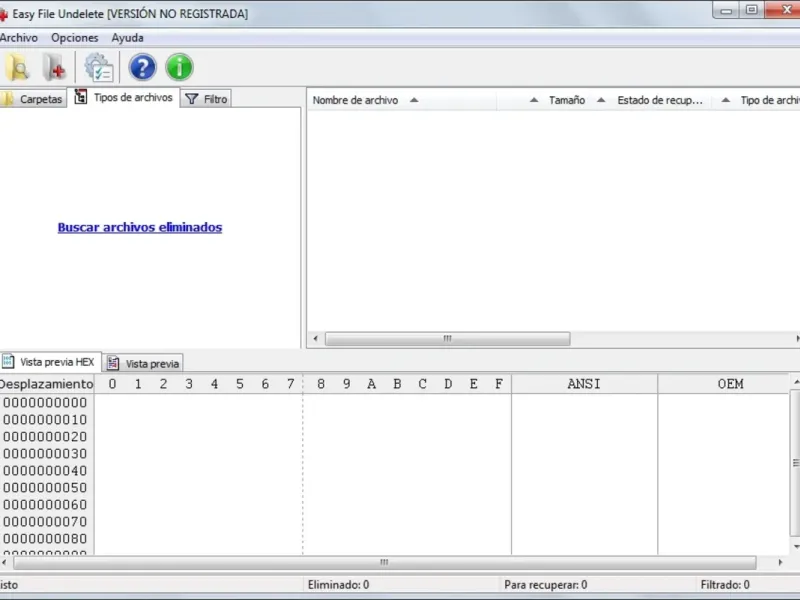
Task: Click offset row 0000000000
Action: click(x=45, y=403)
